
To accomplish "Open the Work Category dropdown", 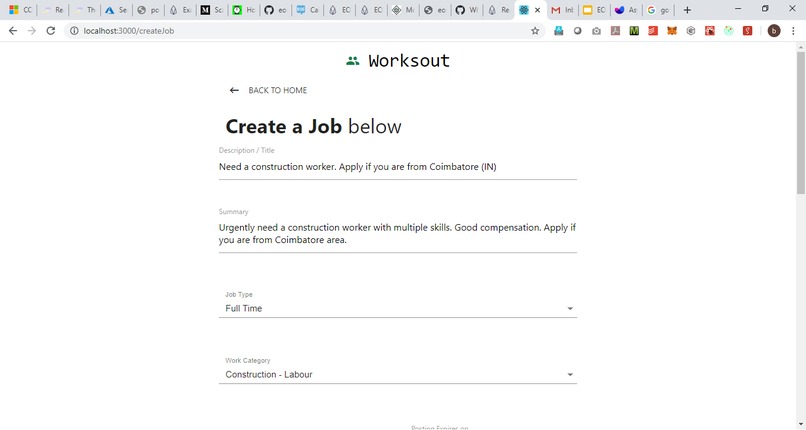I will point(398,375).
